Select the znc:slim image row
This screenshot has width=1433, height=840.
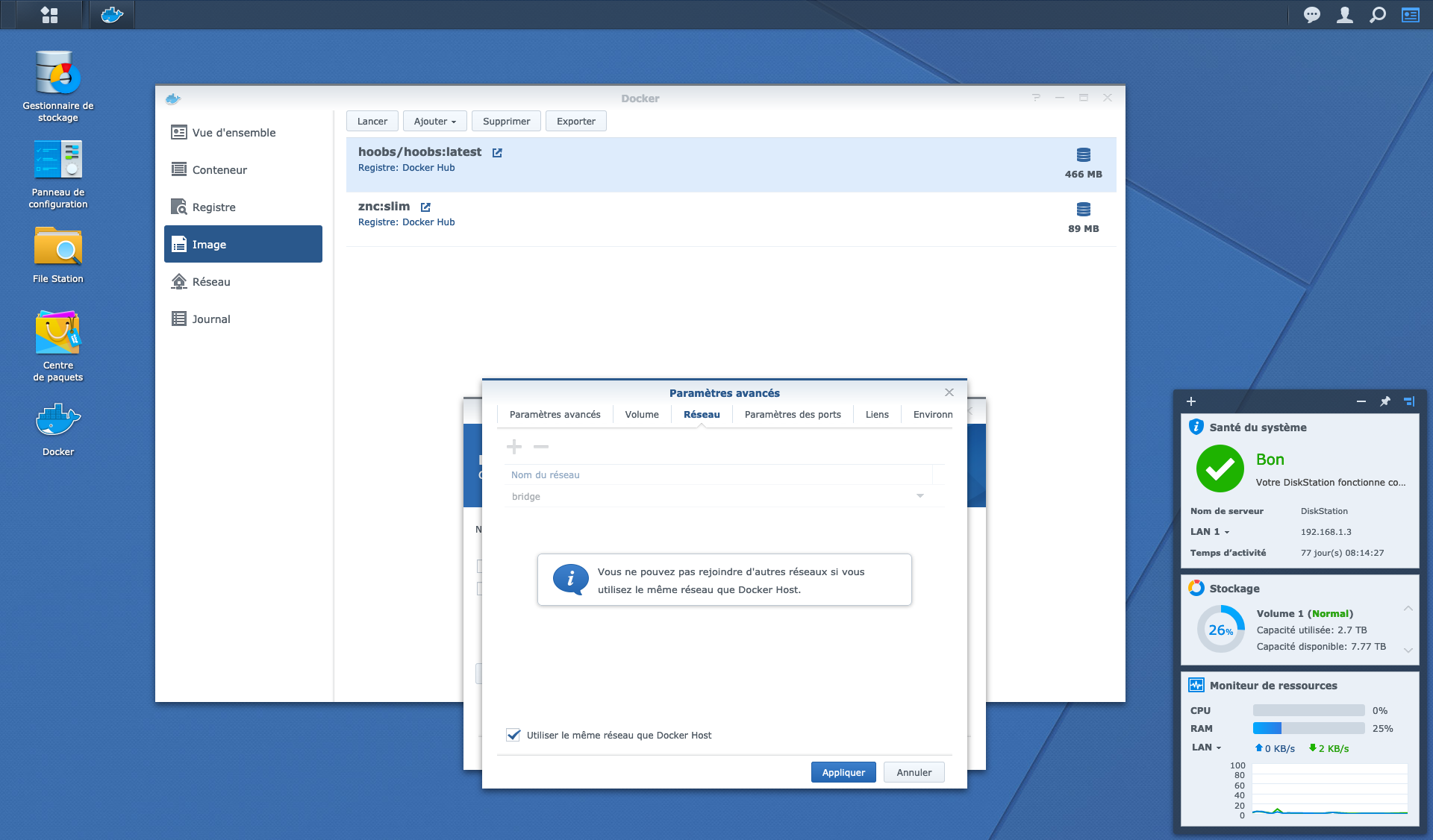point(731,219)
